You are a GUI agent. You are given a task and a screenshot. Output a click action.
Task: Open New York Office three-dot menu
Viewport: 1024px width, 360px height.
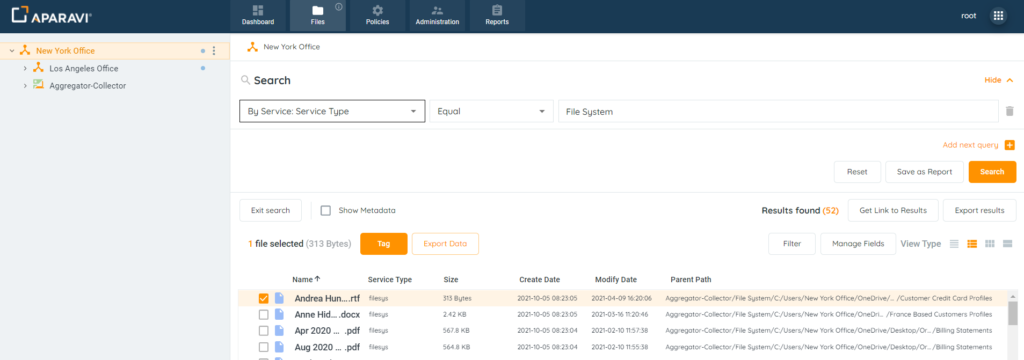214,50
